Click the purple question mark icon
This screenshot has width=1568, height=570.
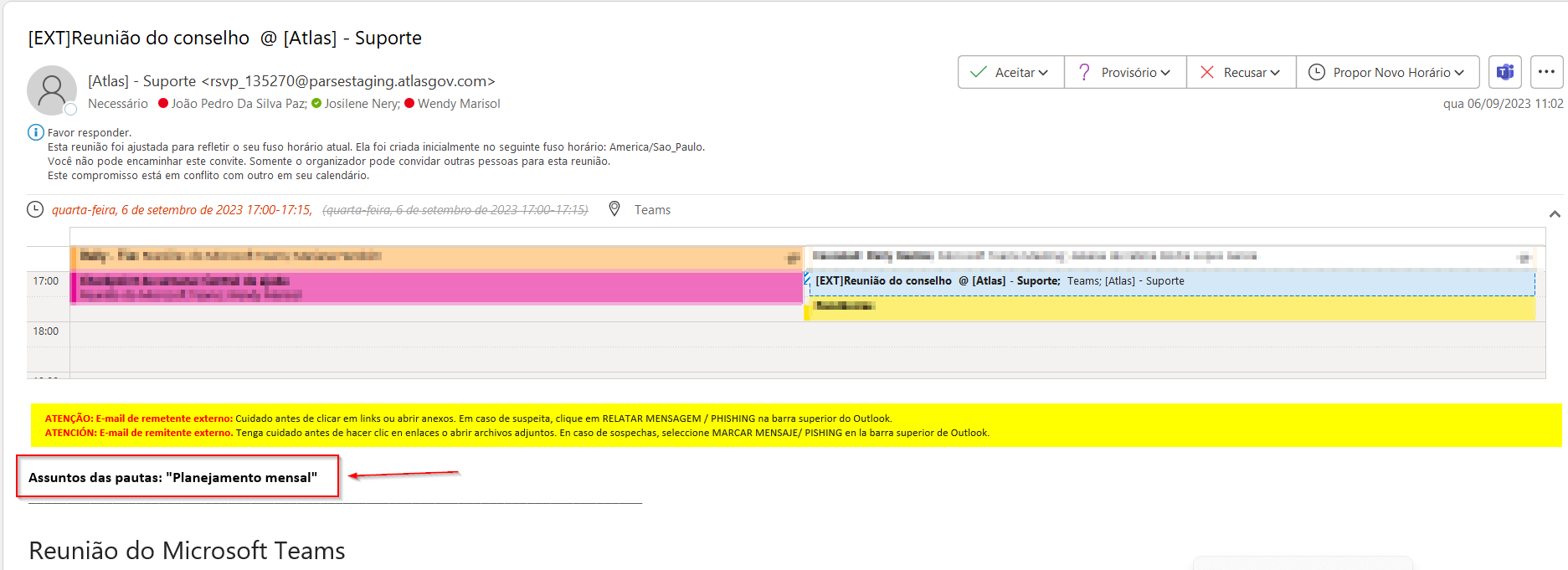coord(1084,72)
